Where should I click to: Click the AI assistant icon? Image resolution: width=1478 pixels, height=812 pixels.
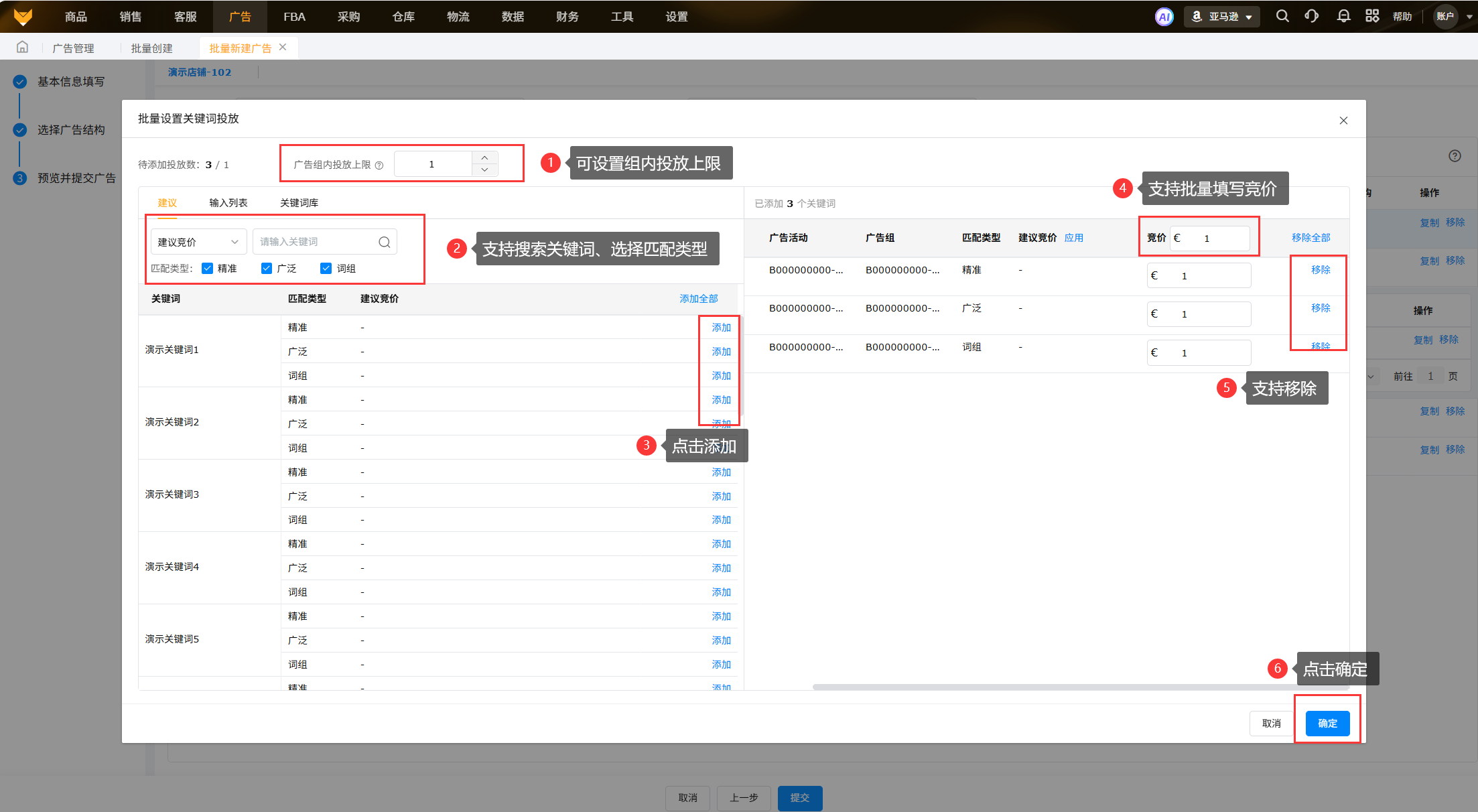tap(1164, 17)
